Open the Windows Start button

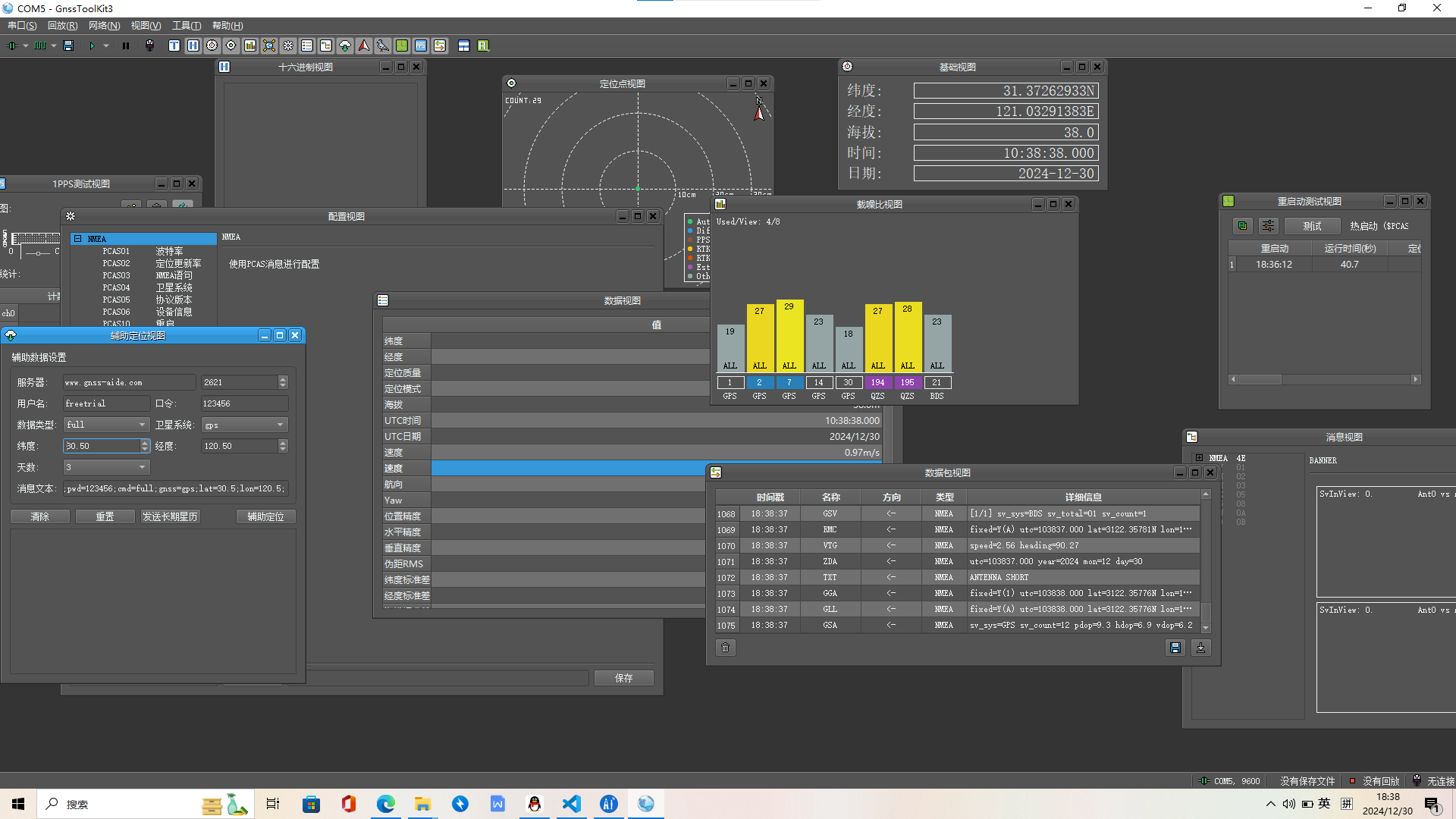coord(18,804)
